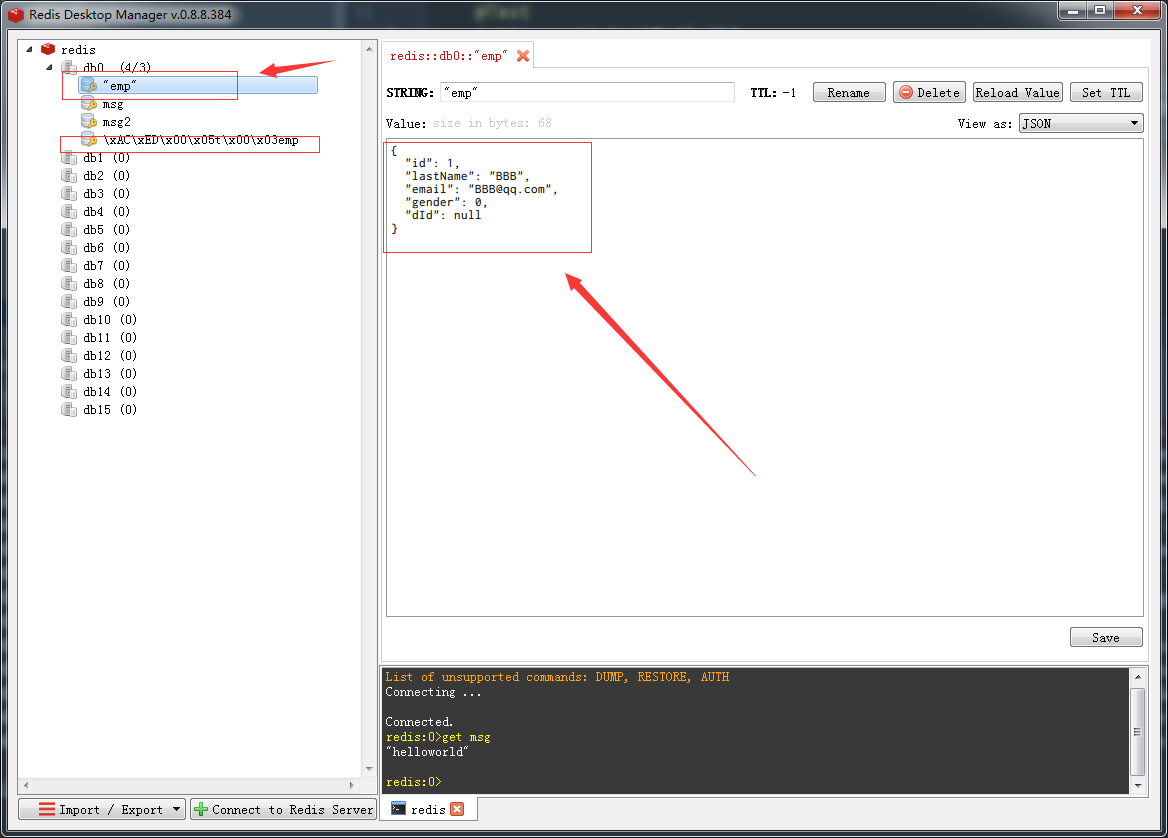The image size is (1168, 838).
Task: Click the Delete key button
Action: (929, 92)
